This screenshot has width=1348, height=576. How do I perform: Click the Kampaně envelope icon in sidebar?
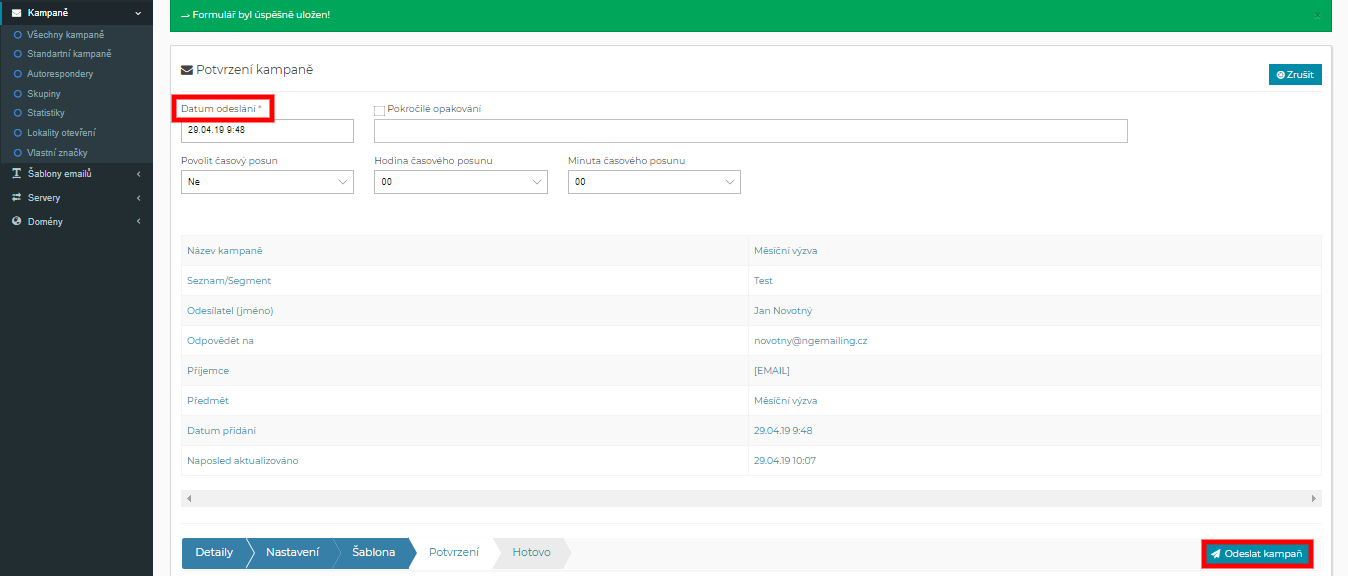pyautogui.click(x=17, y=12)
